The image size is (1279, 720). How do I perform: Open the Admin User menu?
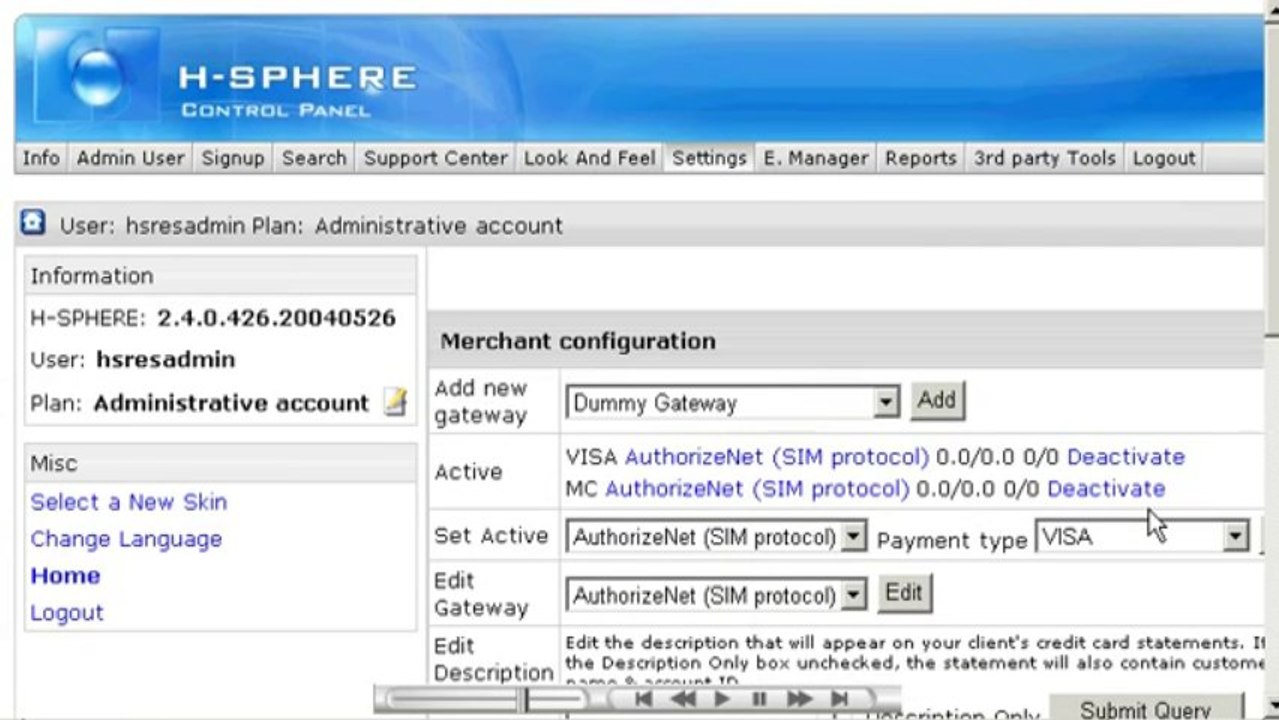[130, 158]
